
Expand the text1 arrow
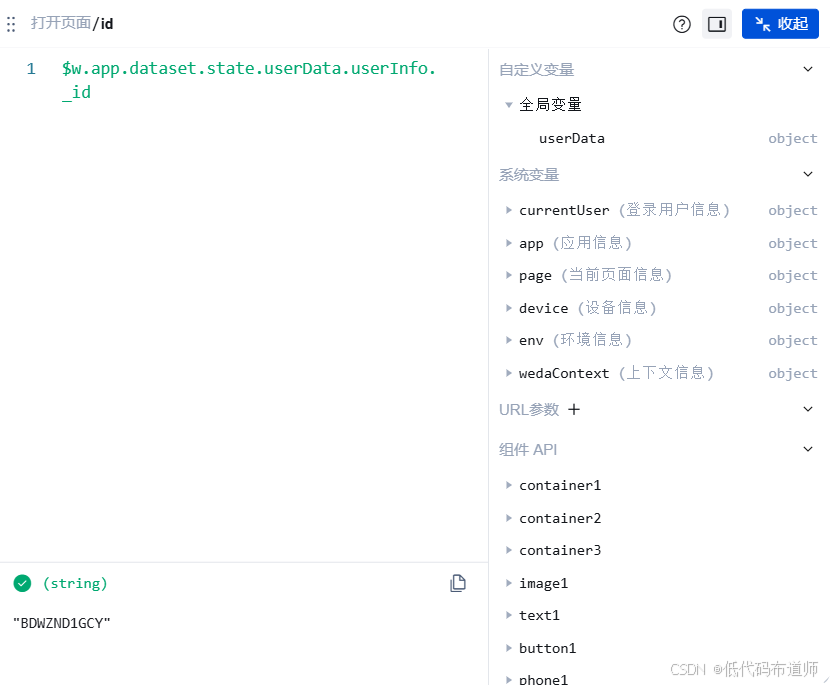[509, 615]
